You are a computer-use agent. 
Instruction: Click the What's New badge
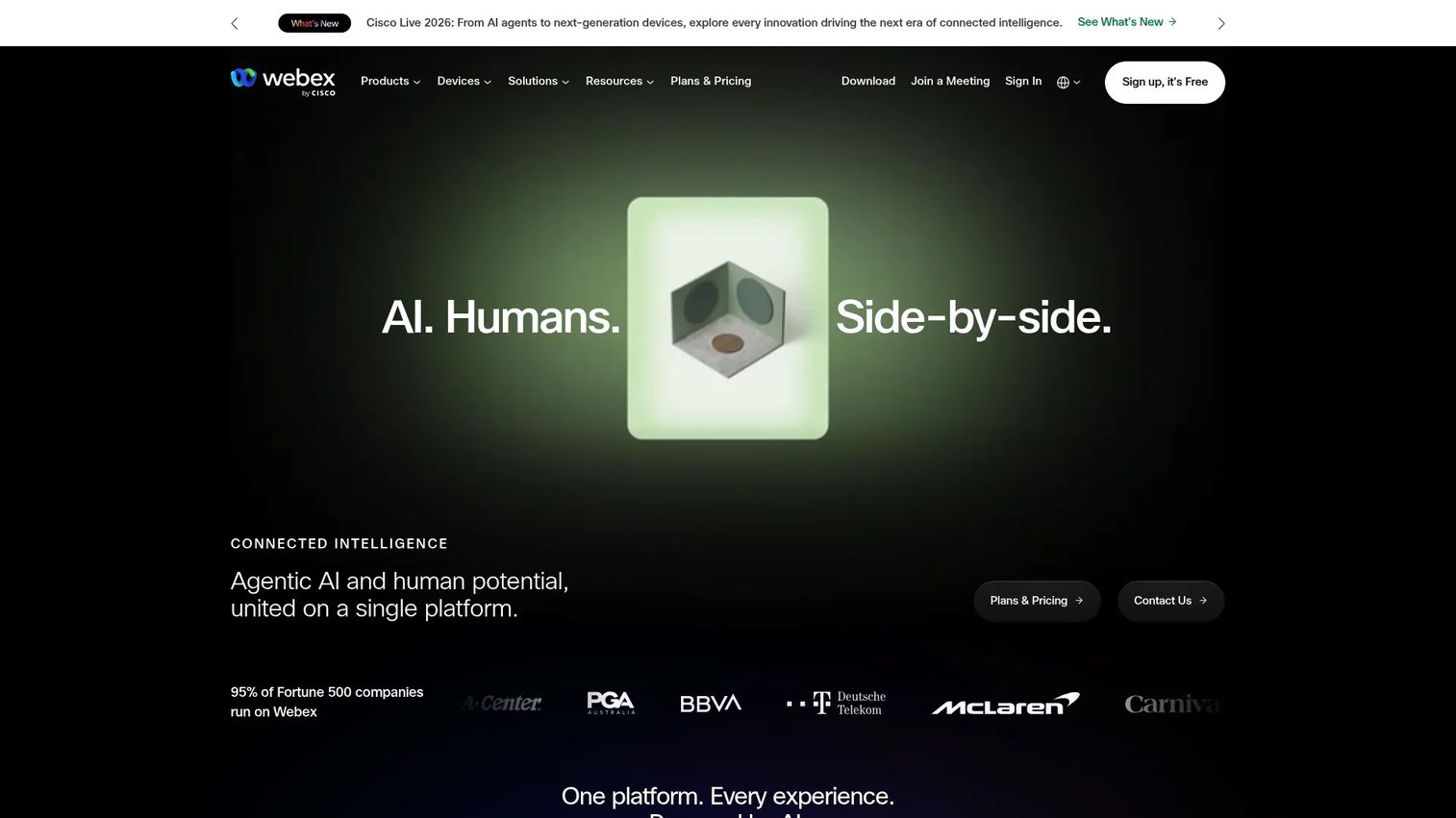[x=314, y=23]
